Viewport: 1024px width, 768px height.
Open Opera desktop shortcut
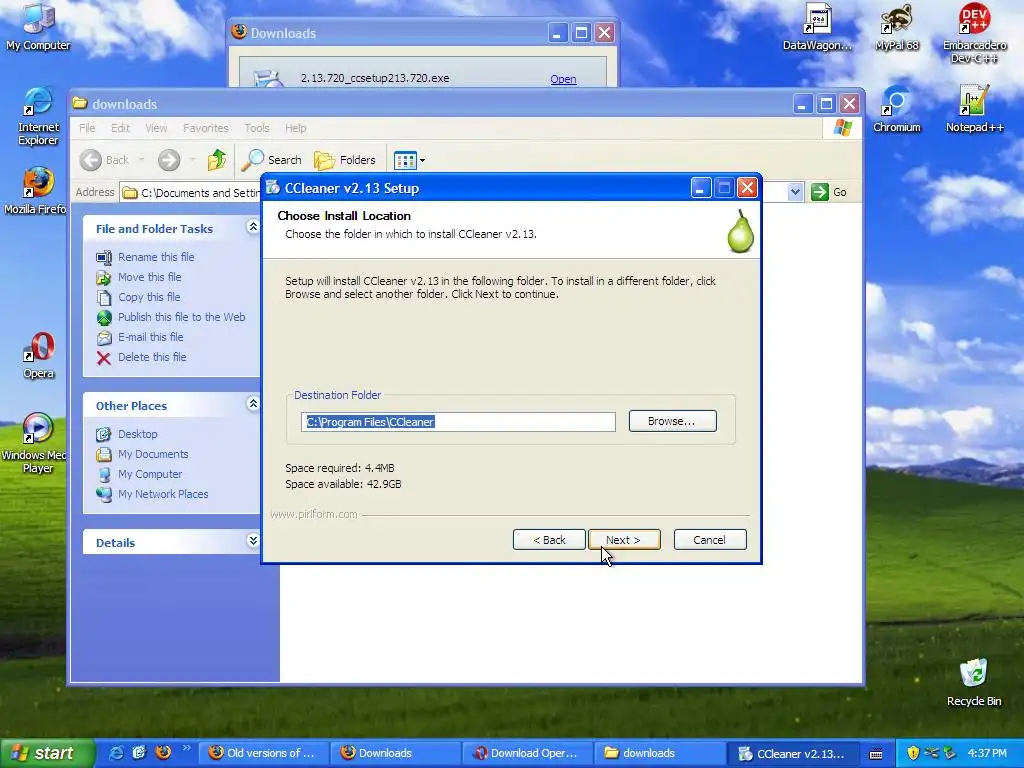[x=39, y=356]
